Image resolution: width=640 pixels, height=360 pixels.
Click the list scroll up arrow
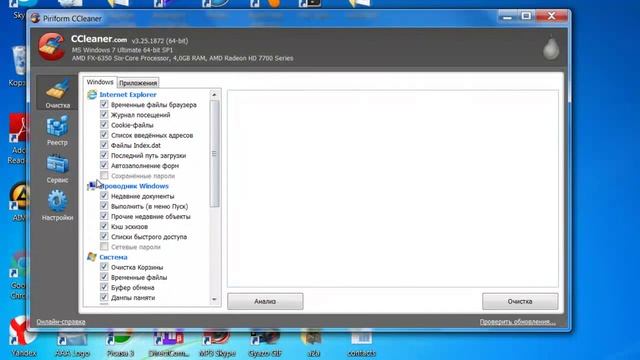point(214,95)
